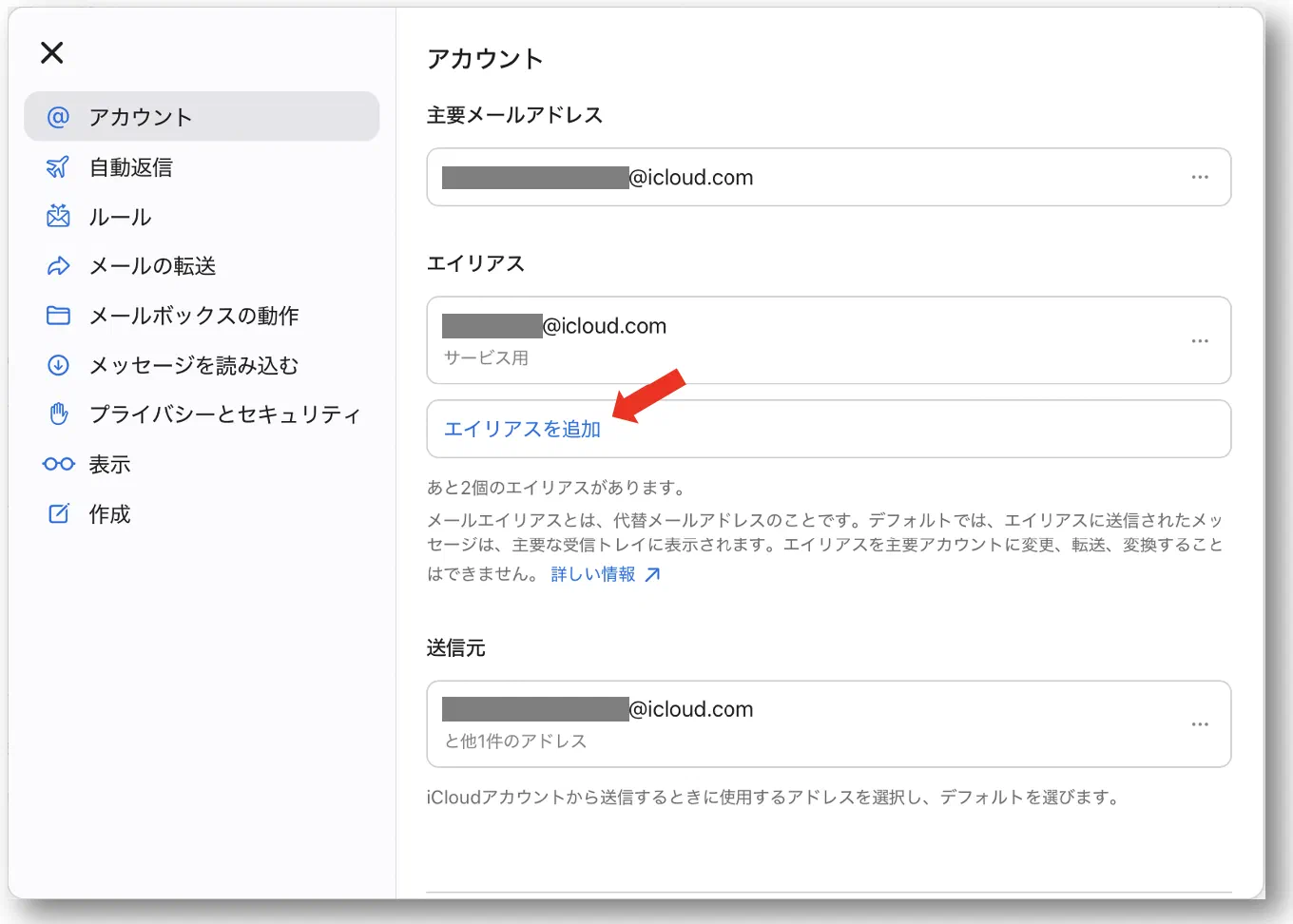Close the settings dialog with the X icon
Image resolution: width=1293 pixels, height=924 pixels.
[52, 52]
